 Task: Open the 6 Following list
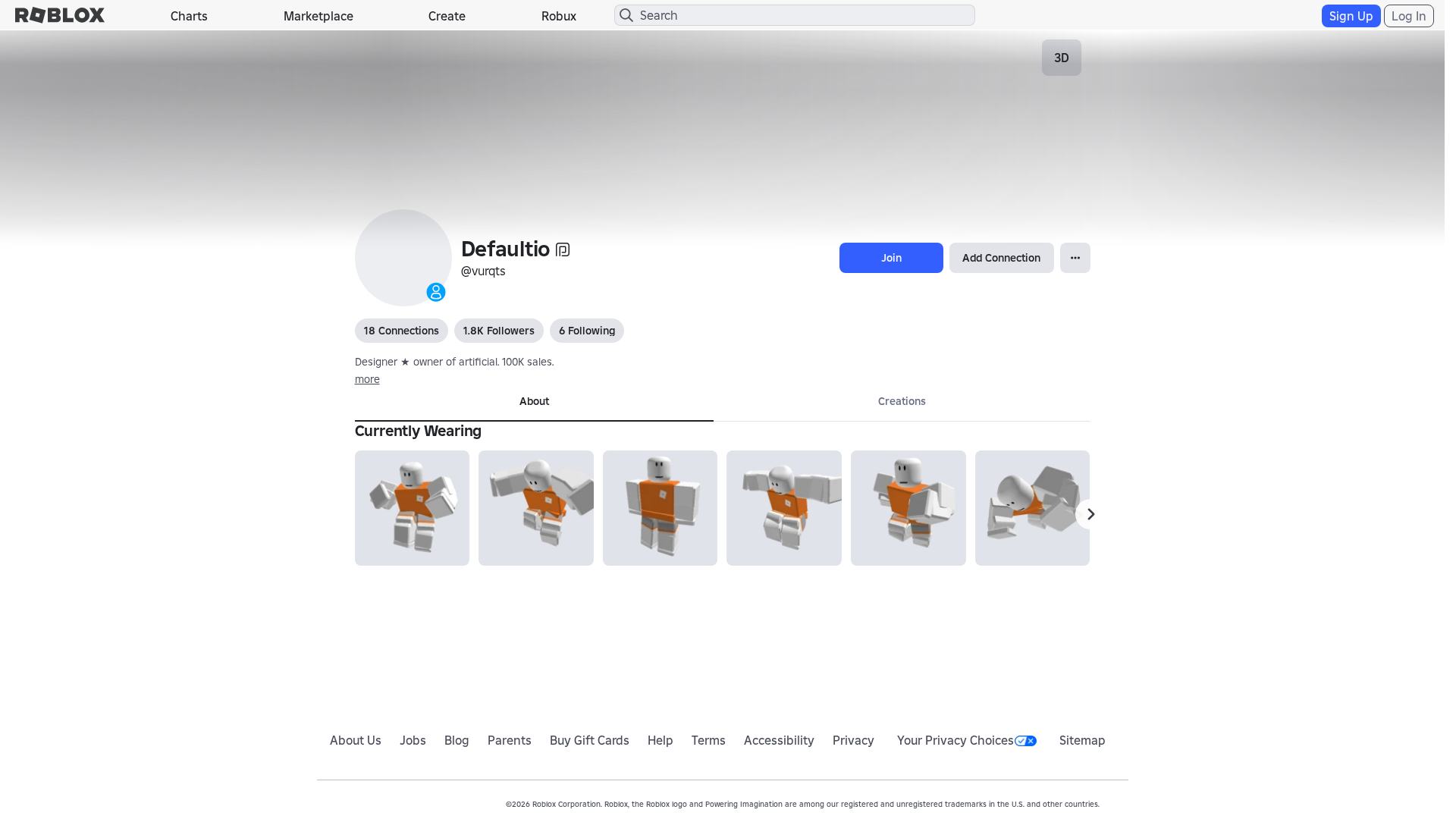point(587,331)
